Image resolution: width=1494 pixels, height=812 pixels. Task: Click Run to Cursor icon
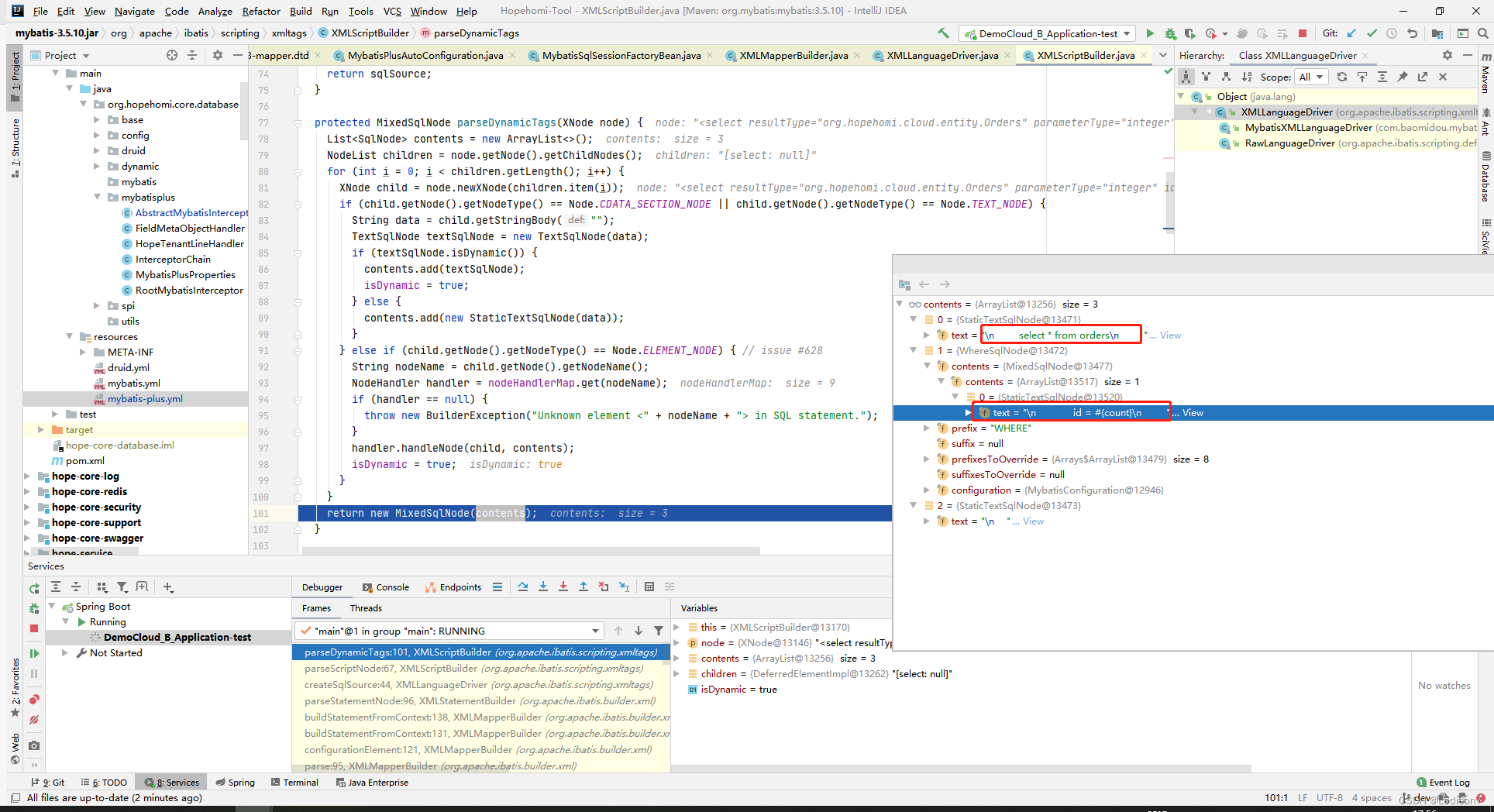pos(624,587)
